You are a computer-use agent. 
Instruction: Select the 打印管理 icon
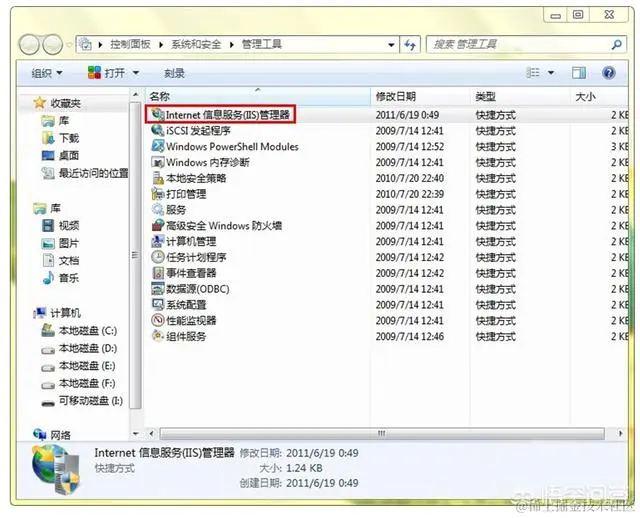[x=157, y=194]
